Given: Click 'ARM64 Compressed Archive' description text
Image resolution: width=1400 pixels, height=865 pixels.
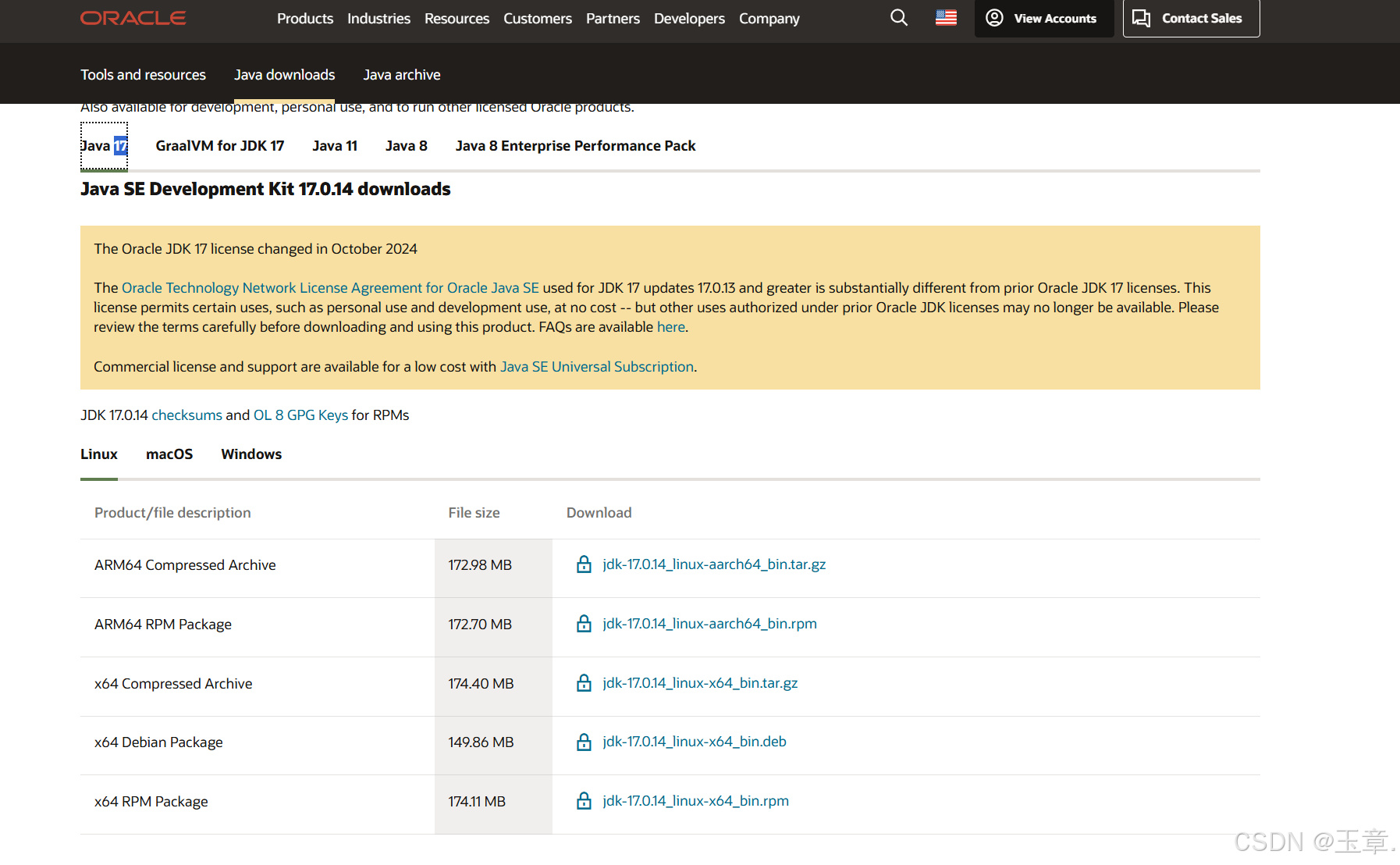Looking at the screenshot, I should (185, 565).
